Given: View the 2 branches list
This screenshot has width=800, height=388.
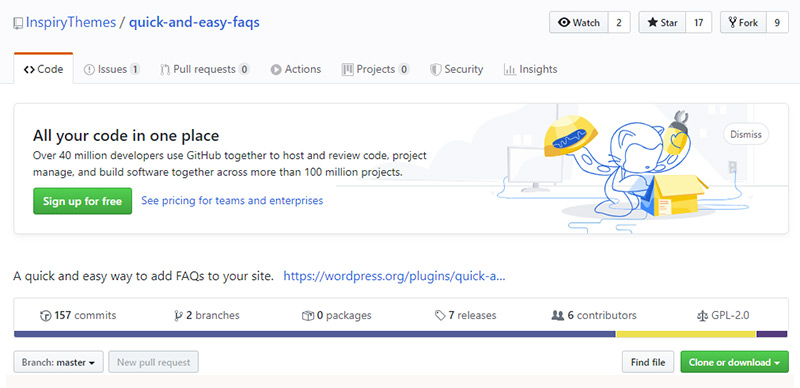Looking at the screenshot, I should [x=207, y=316].
